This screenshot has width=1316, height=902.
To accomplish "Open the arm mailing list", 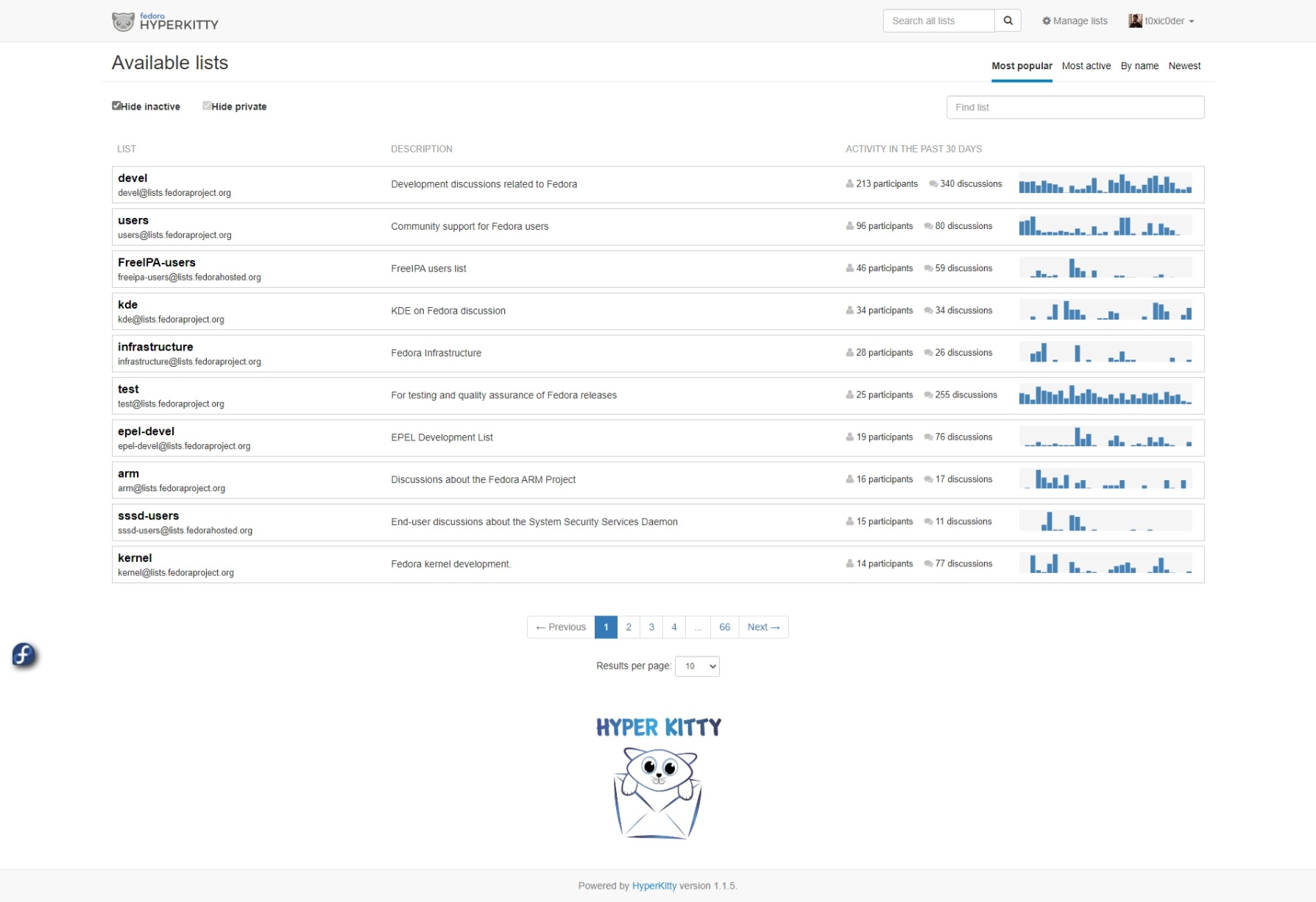I will 128,473.
